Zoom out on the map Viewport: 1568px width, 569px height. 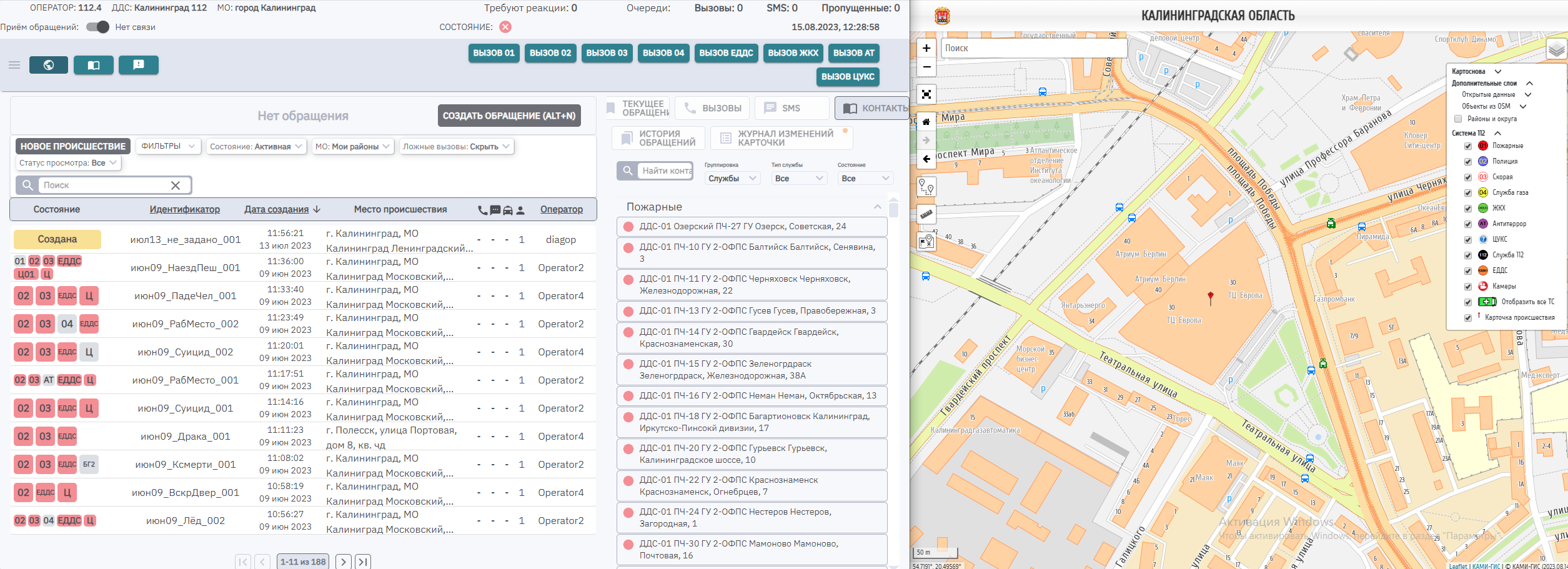[x=926, y=67]
